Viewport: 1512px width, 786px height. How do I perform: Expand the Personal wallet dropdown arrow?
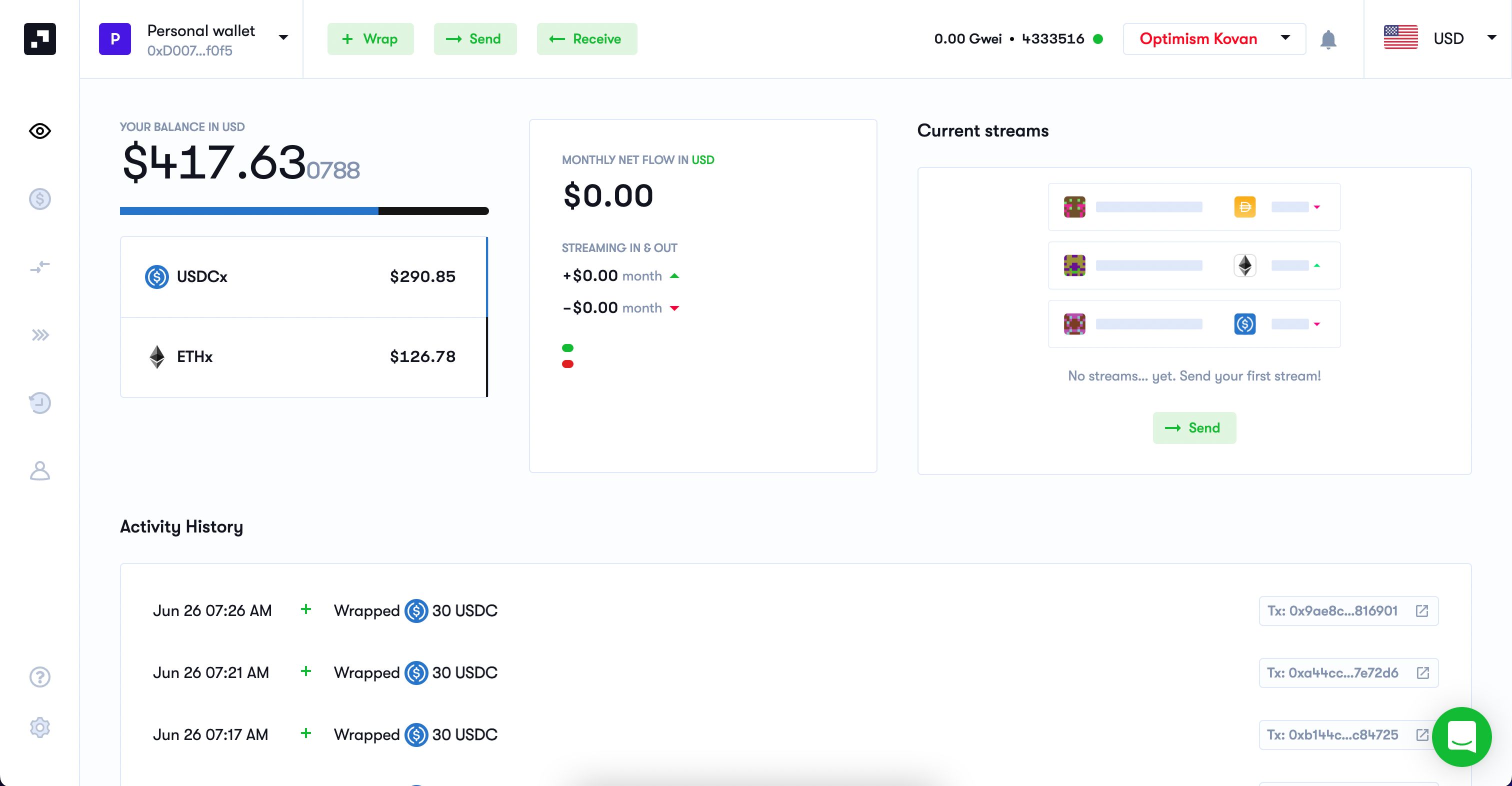(x=283, y=37)
